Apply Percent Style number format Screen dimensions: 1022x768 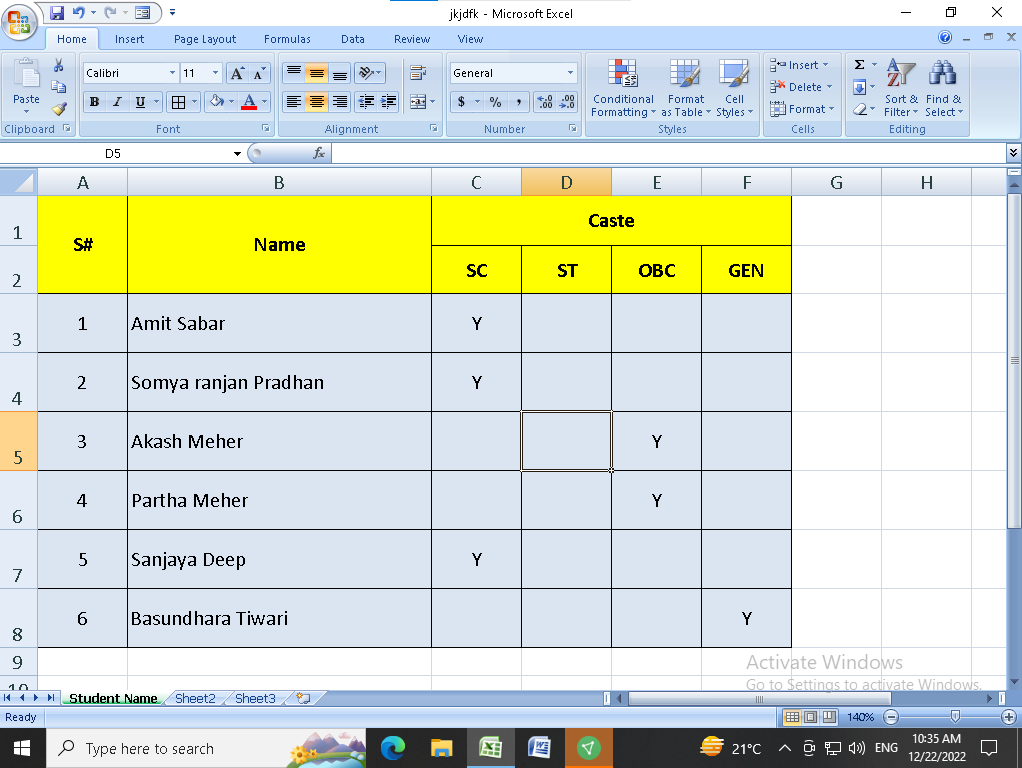click(x=495, y=102)
